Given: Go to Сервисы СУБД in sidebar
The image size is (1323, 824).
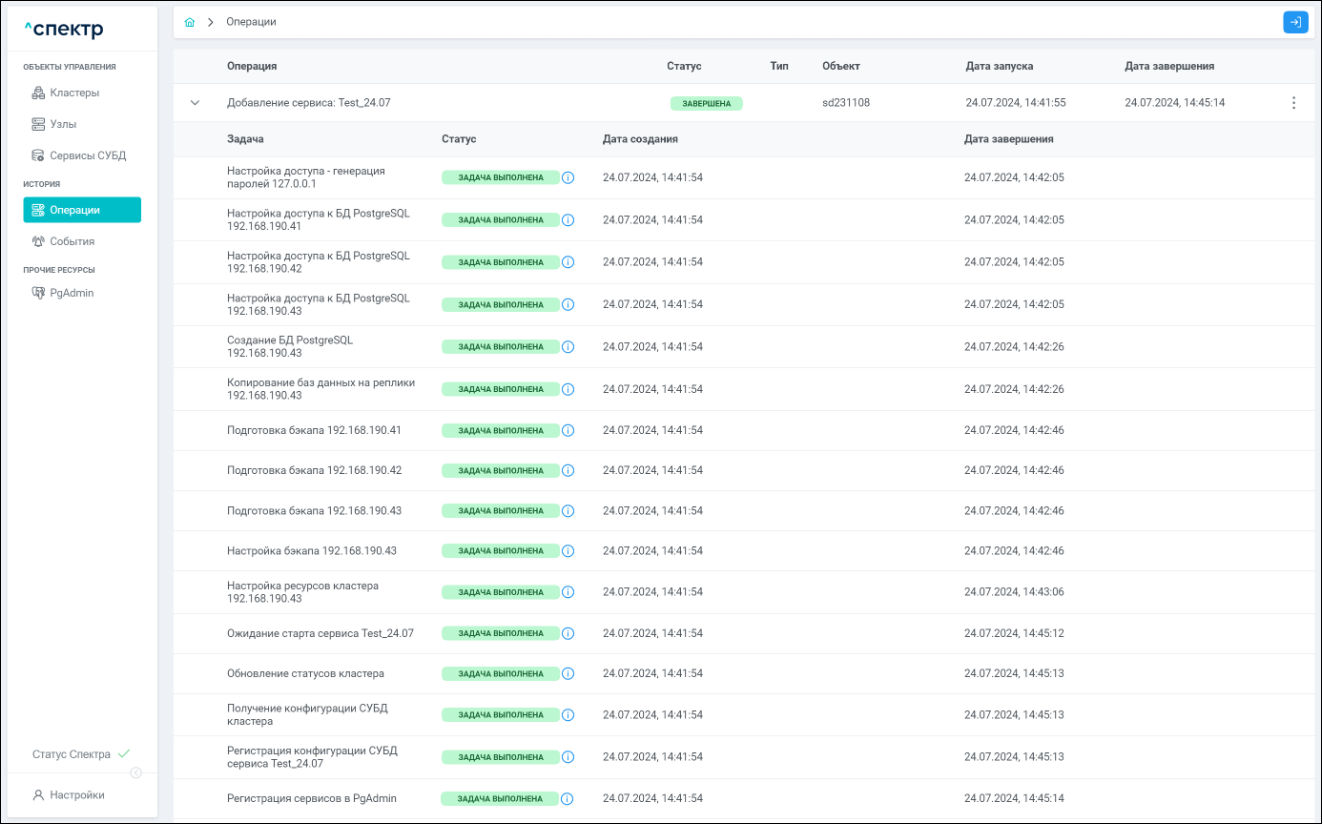Looking at the screenshot, I should coord(87,156).
